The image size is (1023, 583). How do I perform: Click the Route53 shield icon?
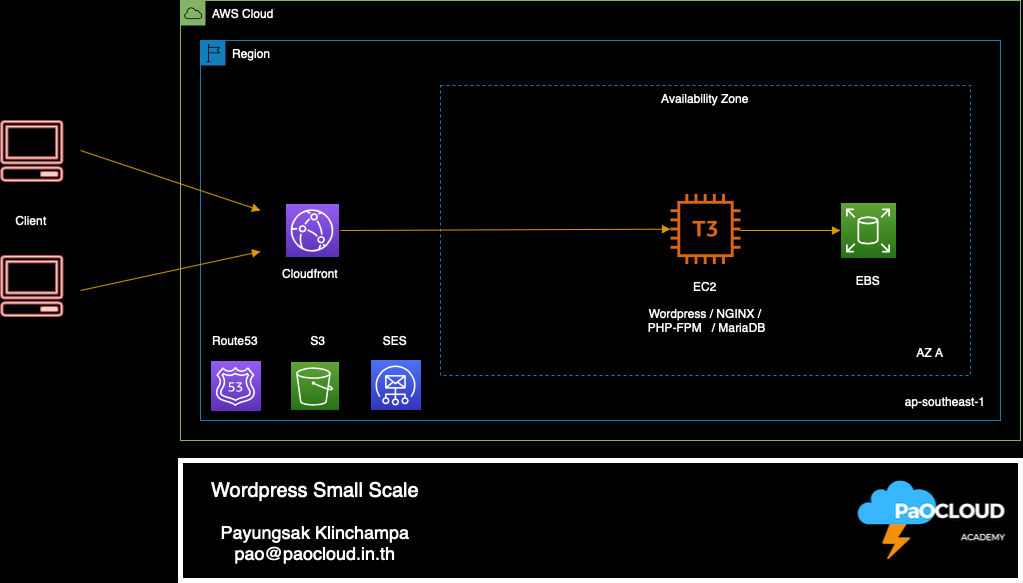coord(236,385)
